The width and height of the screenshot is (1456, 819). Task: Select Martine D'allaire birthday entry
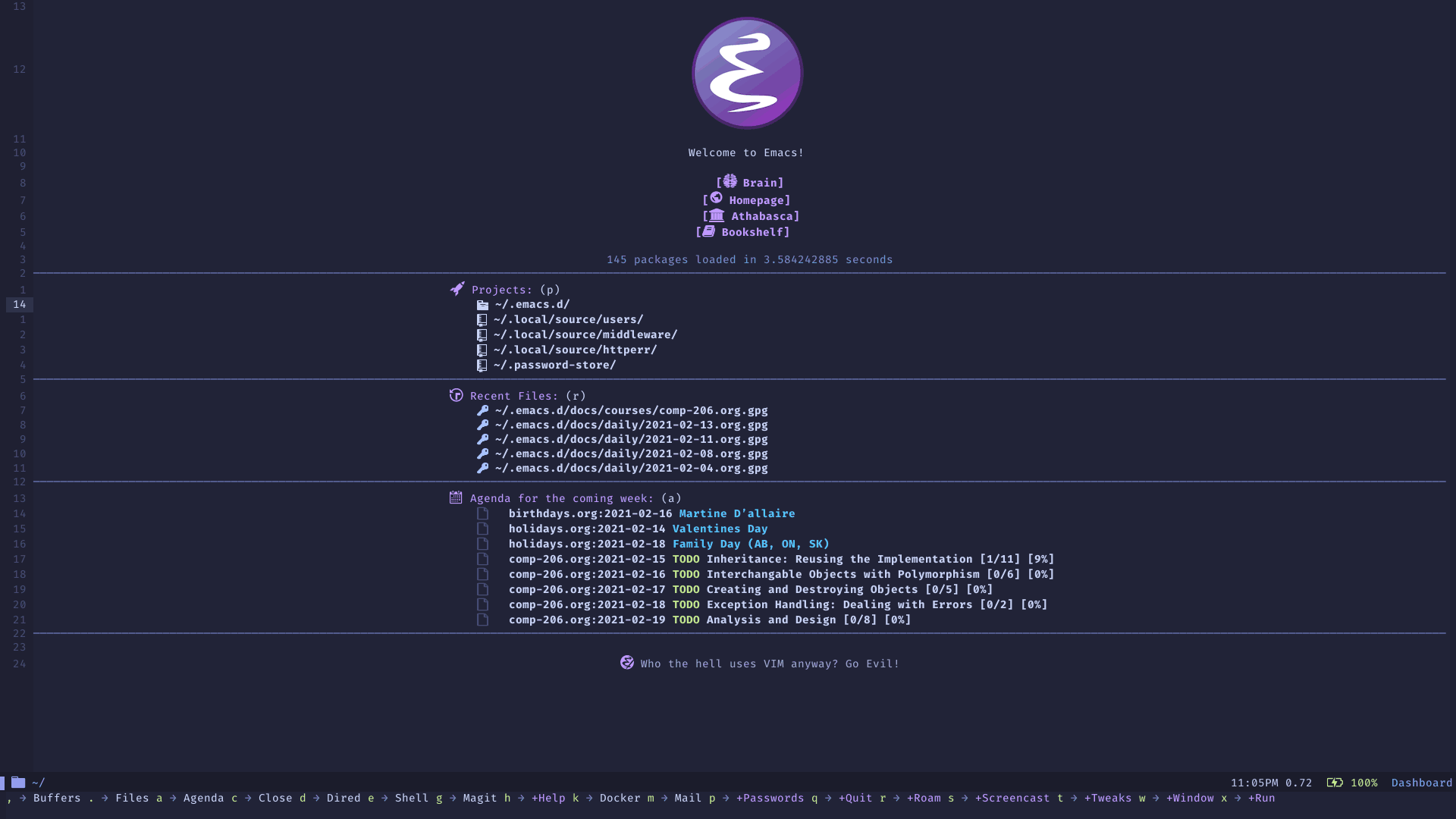[736, 514]
